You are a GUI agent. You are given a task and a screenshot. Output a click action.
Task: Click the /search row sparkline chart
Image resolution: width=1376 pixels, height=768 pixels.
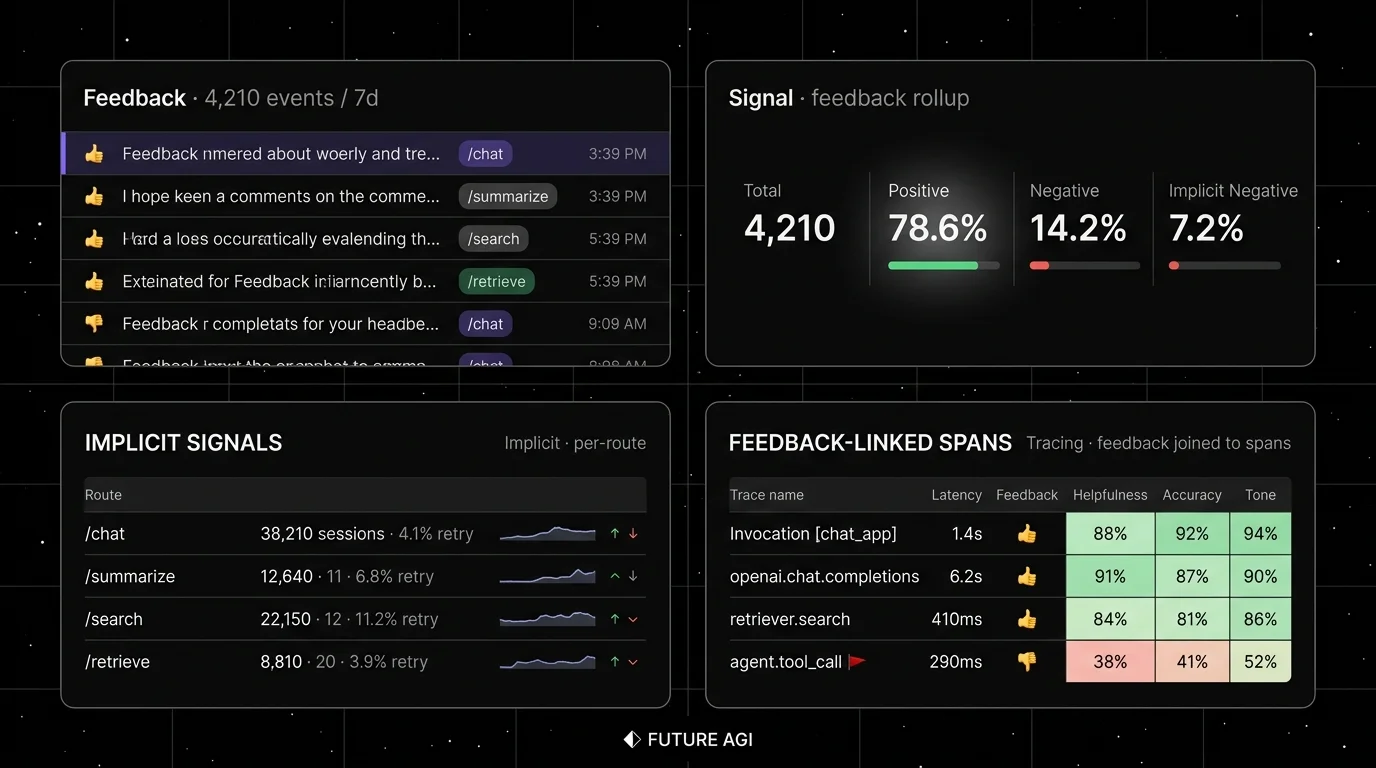click(547, 619)
